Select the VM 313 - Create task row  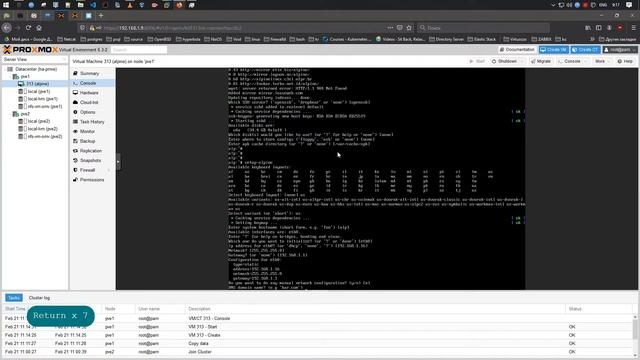coord(318,335)
